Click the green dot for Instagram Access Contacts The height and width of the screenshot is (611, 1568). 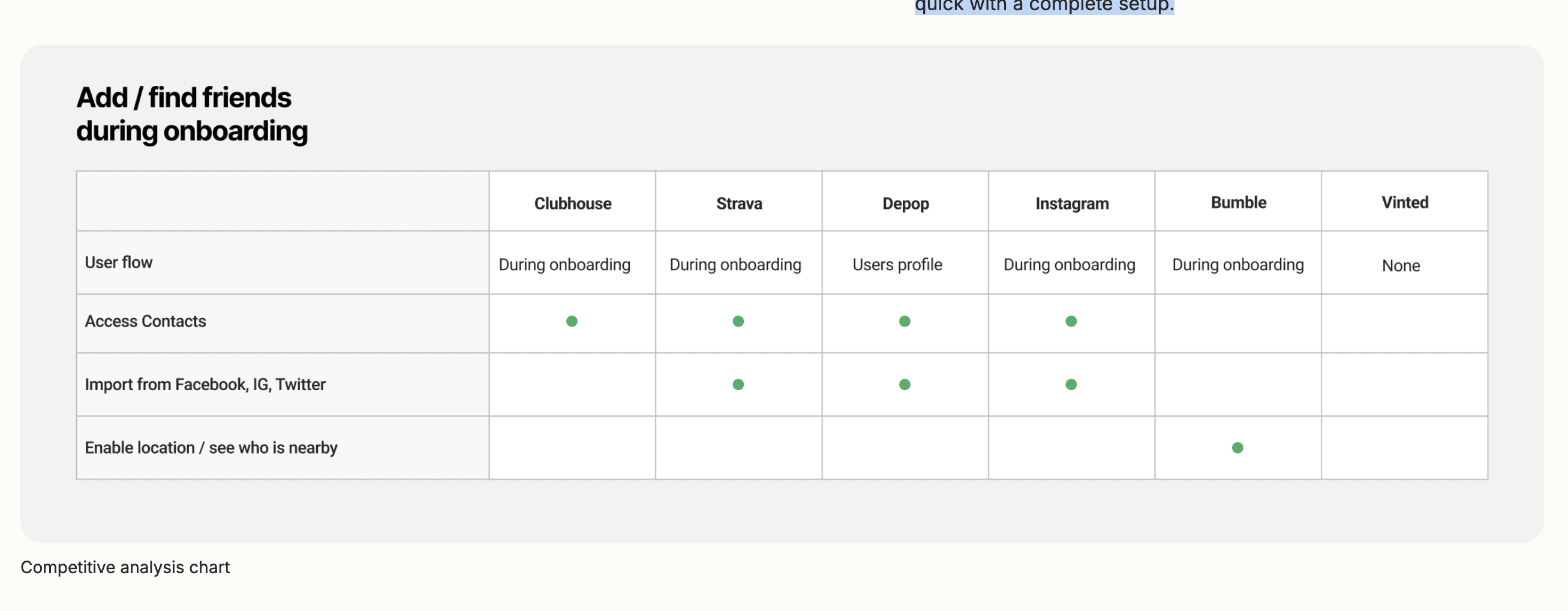coord(1071,321)
